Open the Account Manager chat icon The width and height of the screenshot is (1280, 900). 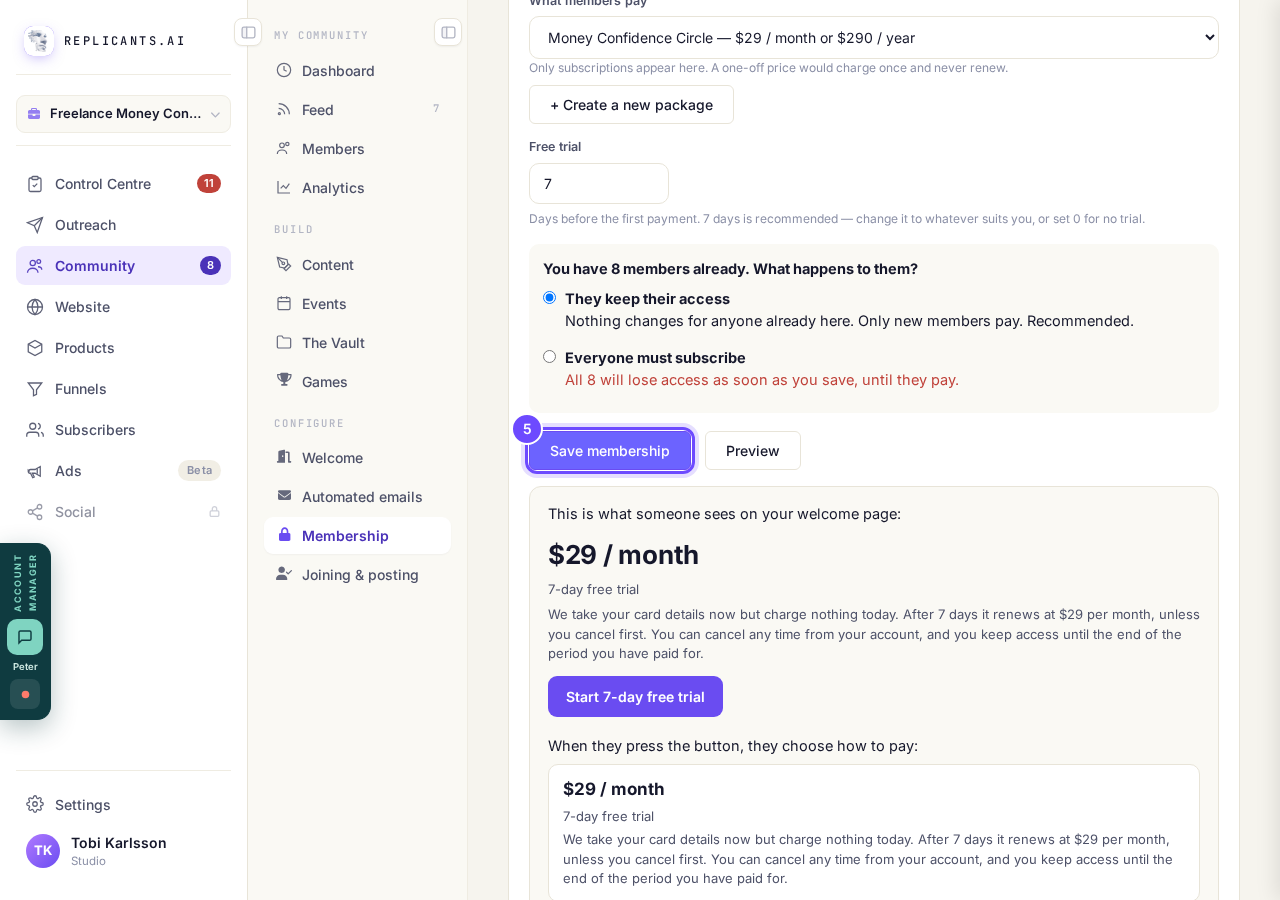point(25,637)
